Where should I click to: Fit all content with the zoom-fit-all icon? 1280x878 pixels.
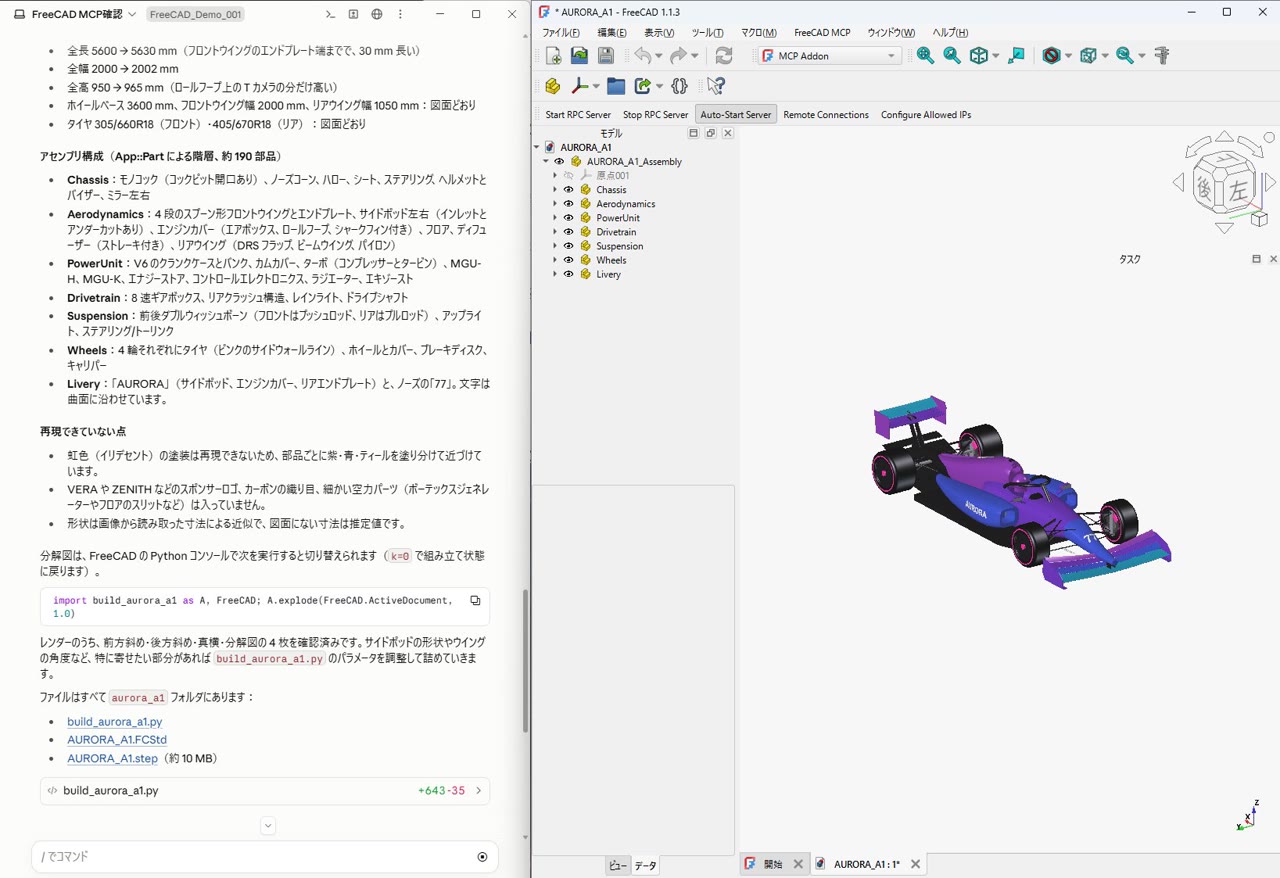(925, 56)
